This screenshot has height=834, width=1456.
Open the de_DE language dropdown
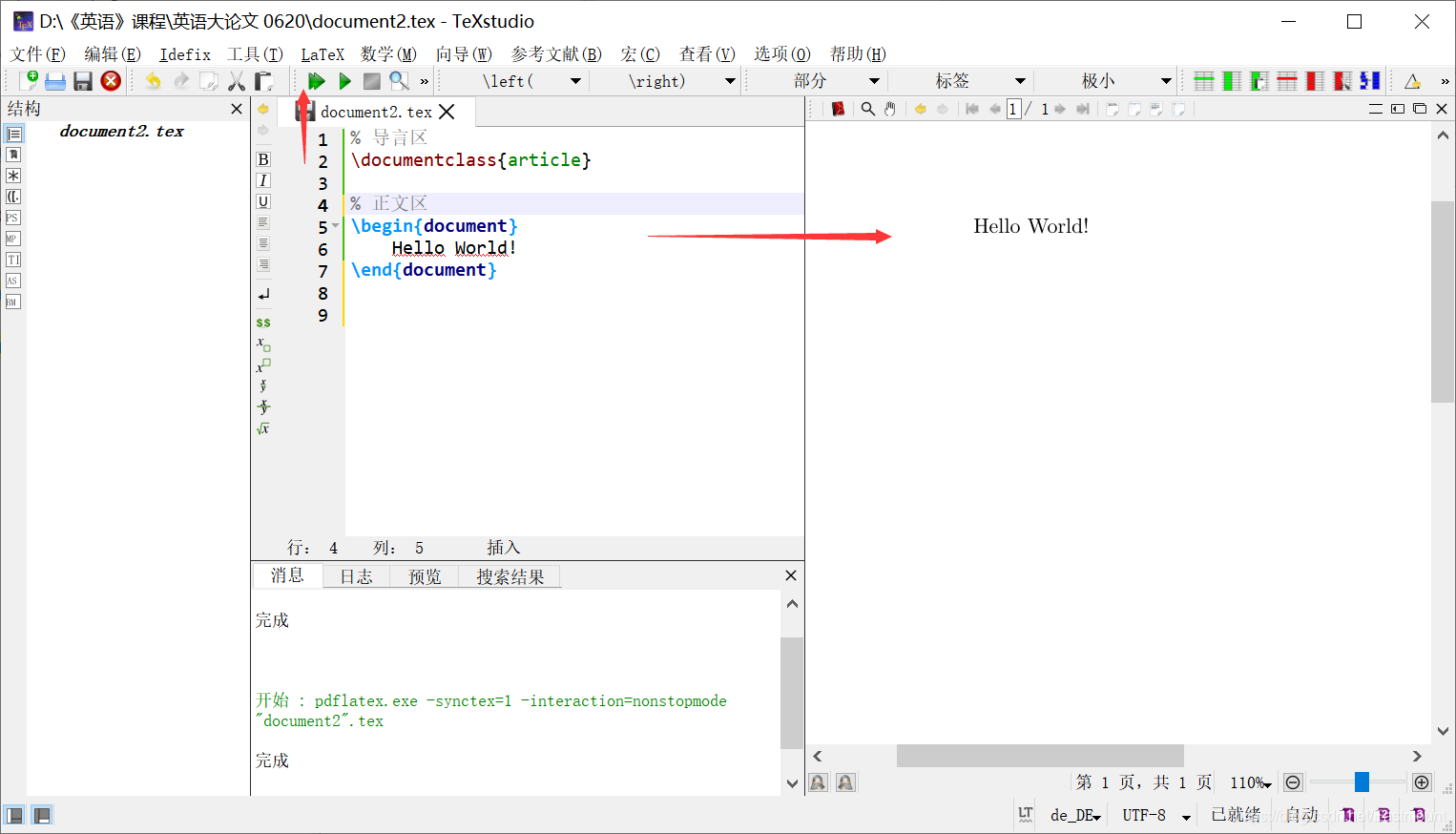[1075, 815]
